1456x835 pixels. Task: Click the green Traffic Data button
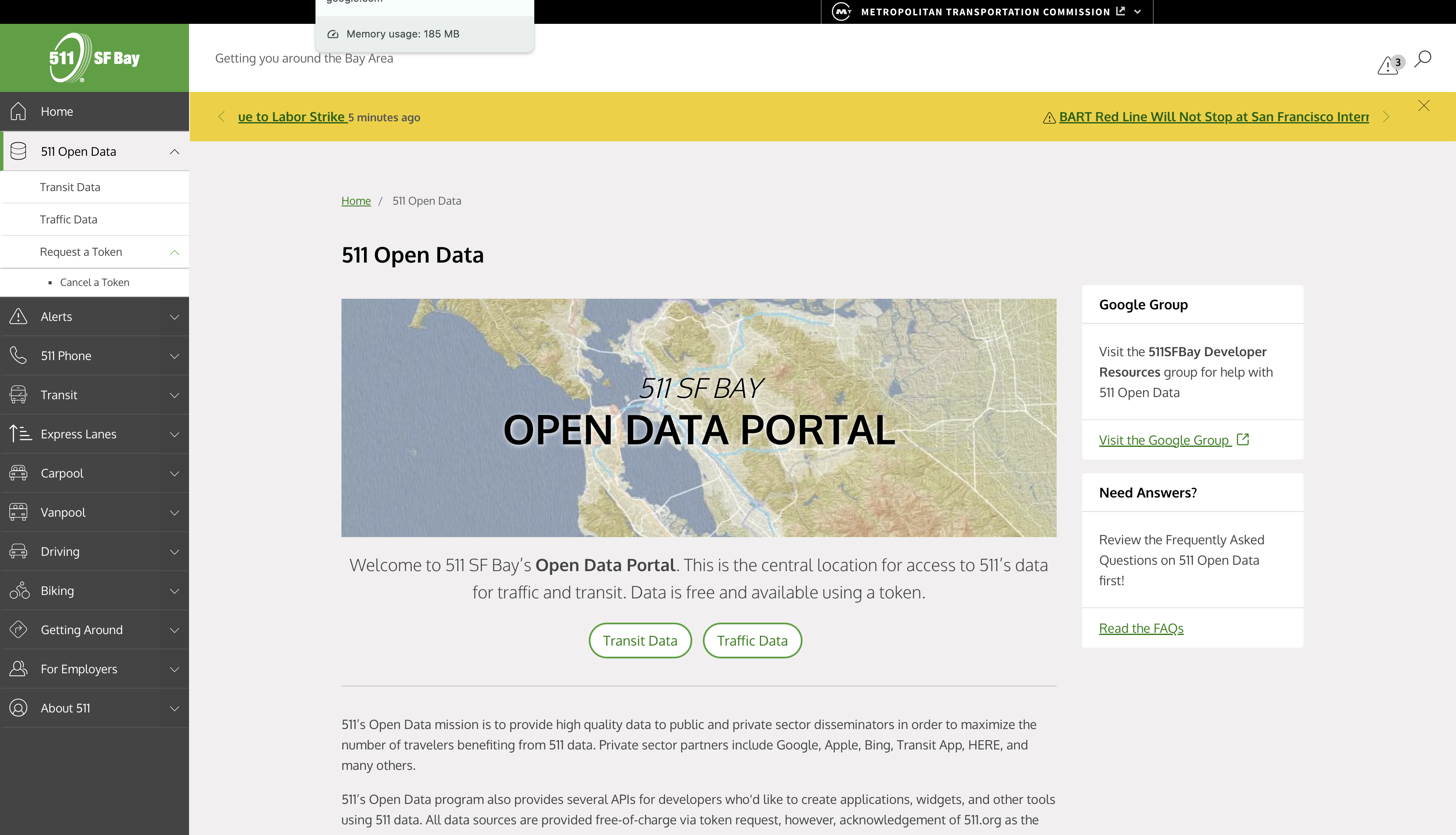click(x=752, y=641)
